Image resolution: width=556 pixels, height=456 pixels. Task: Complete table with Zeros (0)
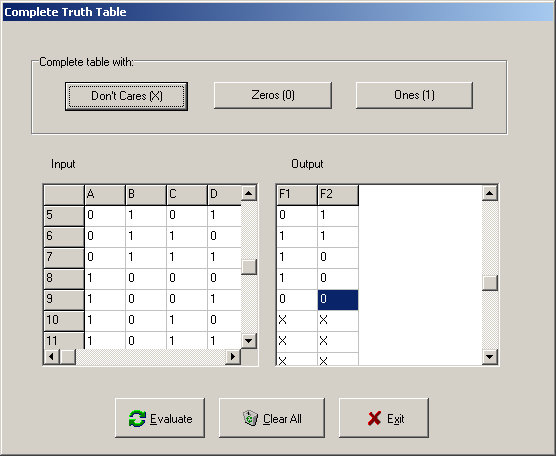click(273, 95)
